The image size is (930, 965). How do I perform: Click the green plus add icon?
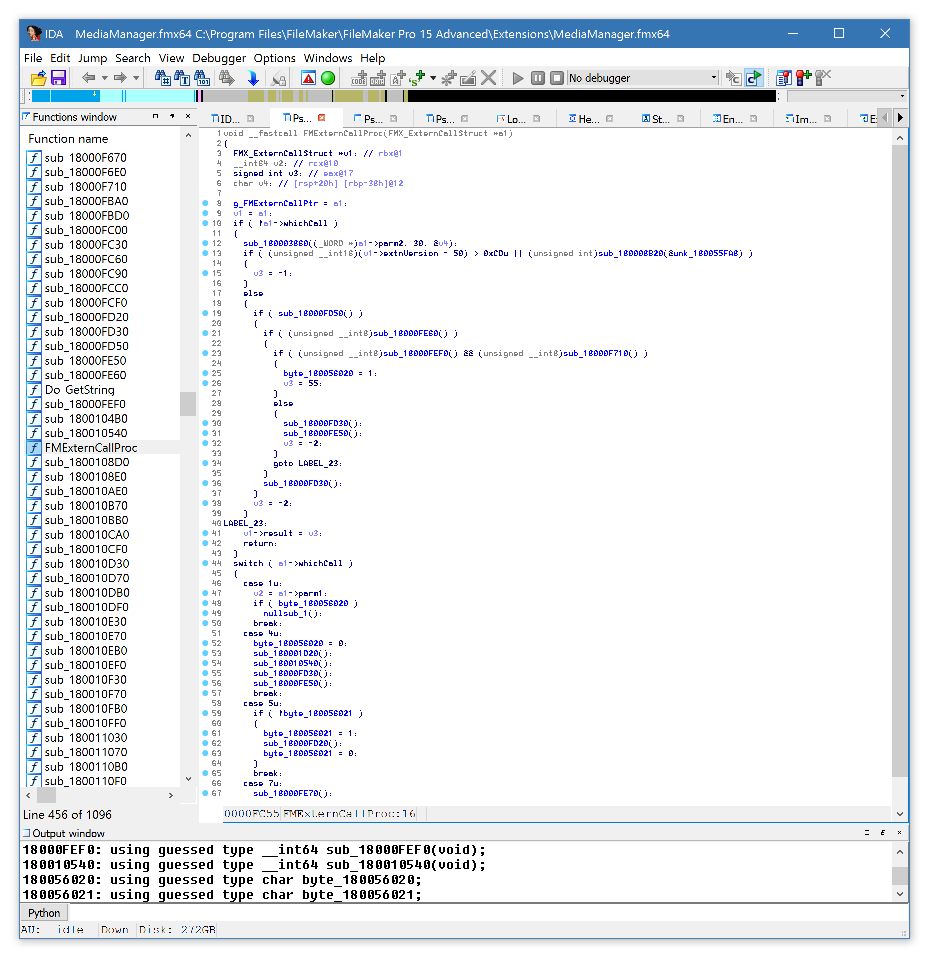pyautogui.click(x=417, y=78)
